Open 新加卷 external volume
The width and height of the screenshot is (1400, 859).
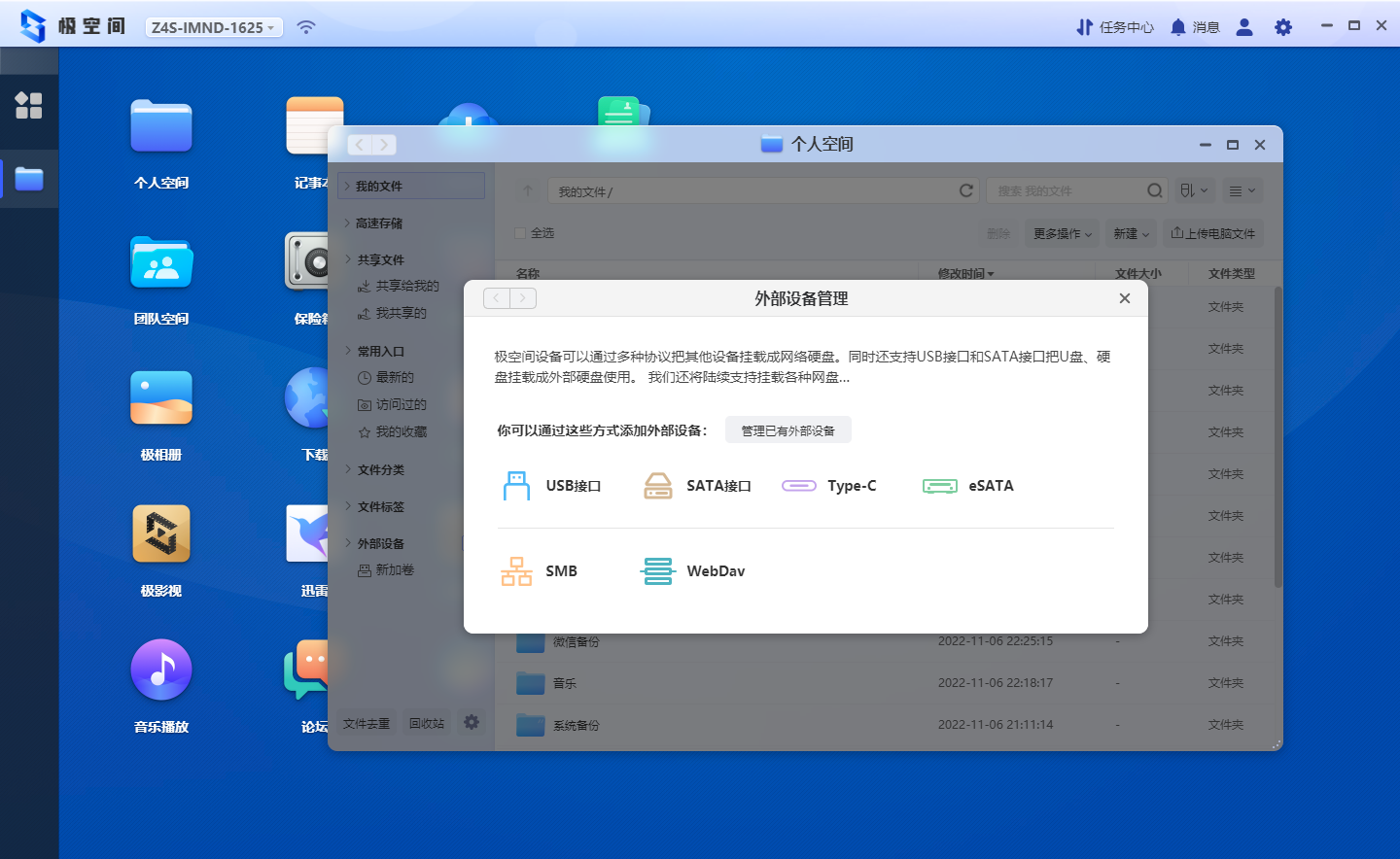tap(386, 569)
